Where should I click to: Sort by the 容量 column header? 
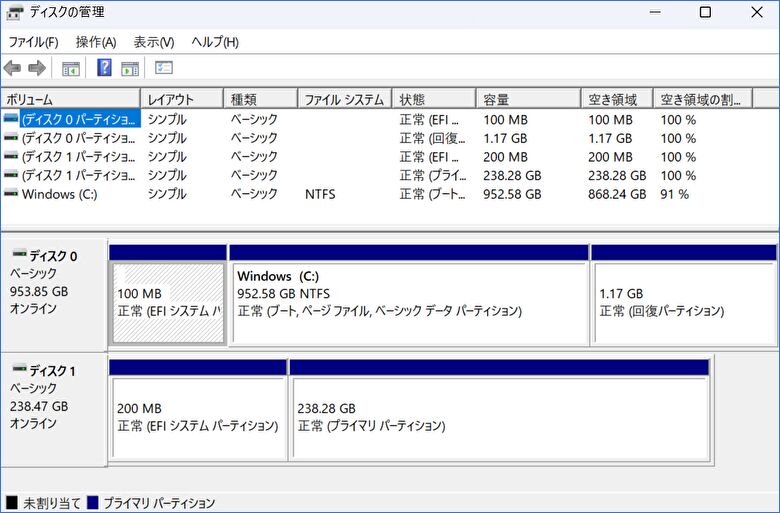point(528,99)
